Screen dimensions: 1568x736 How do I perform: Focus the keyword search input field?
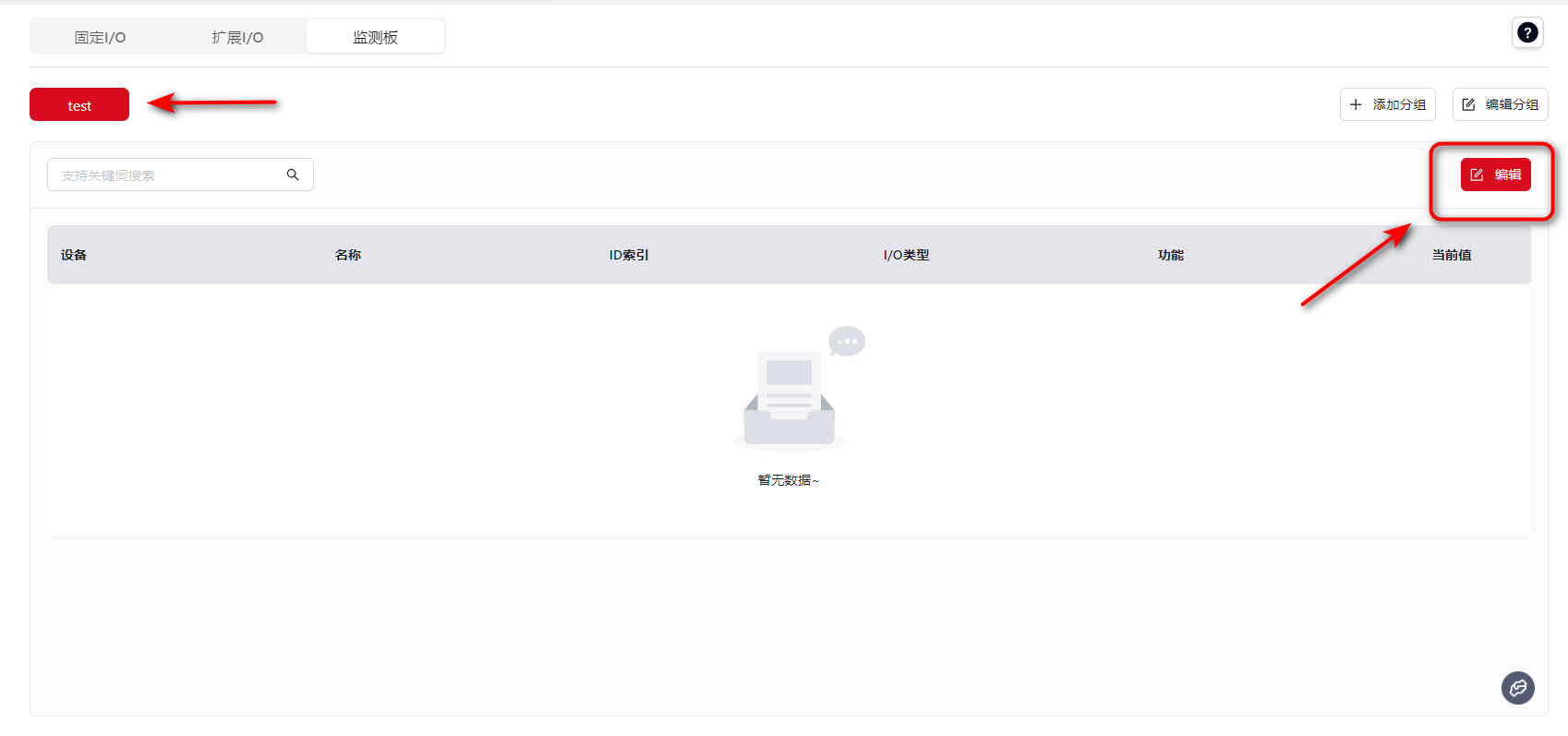click(x=166, y=175)
